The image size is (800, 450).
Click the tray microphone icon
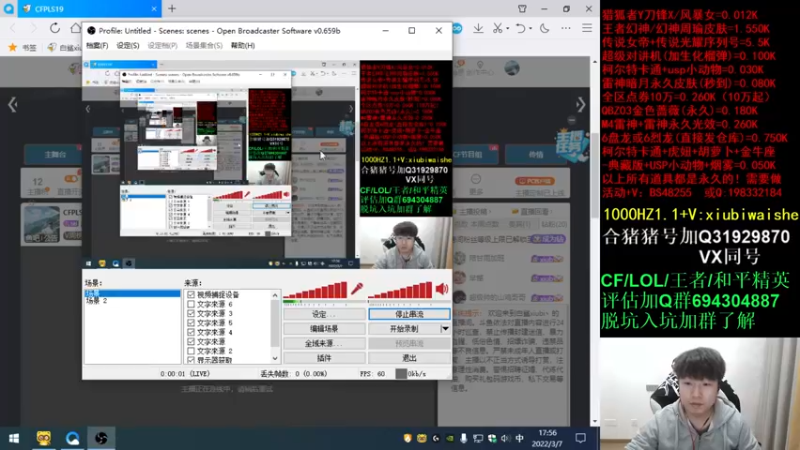[x=463, y=438]
